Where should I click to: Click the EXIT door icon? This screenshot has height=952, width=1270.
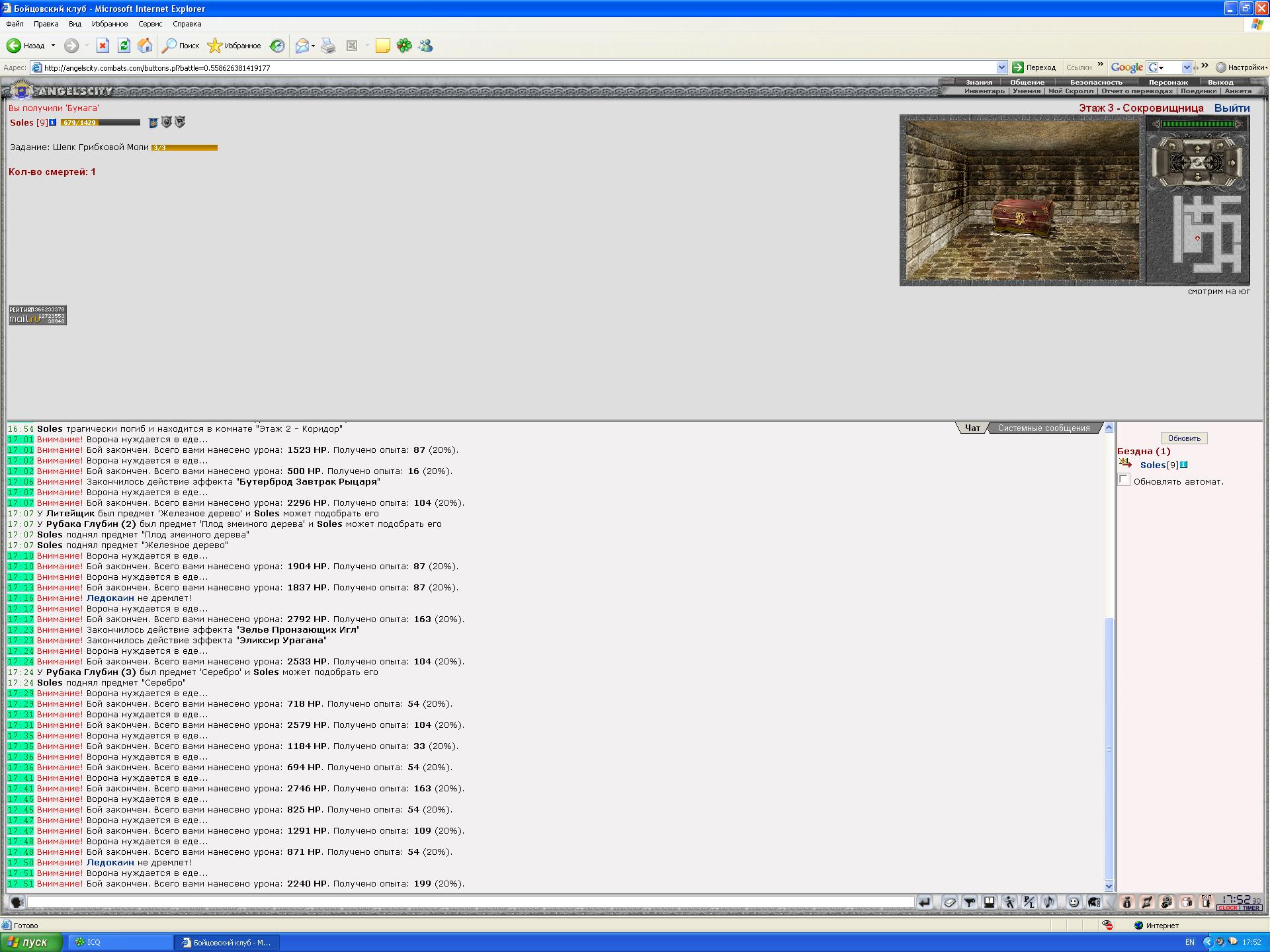[1206, 902]
